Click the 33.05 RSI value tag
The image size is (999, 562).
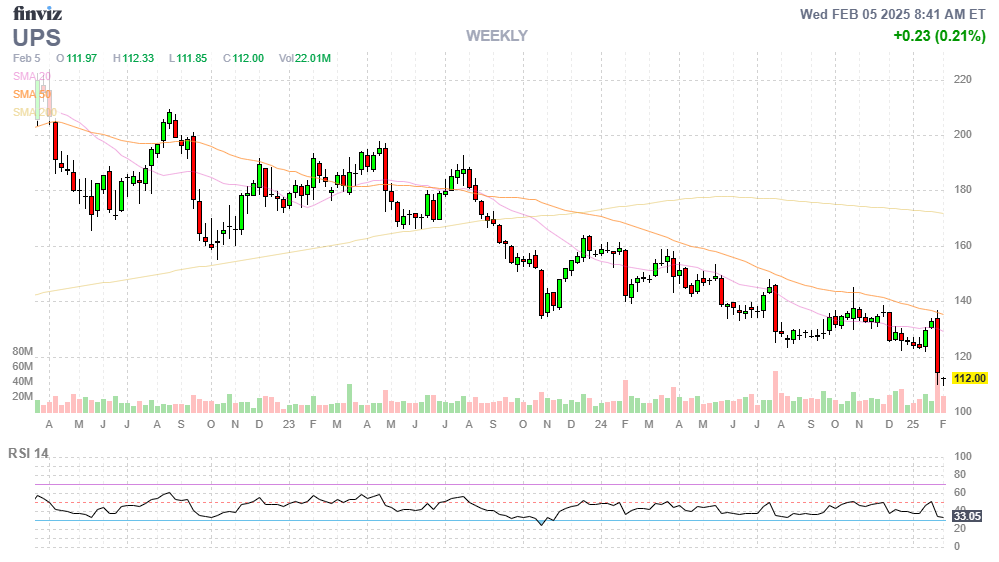(x=968, y=516)
